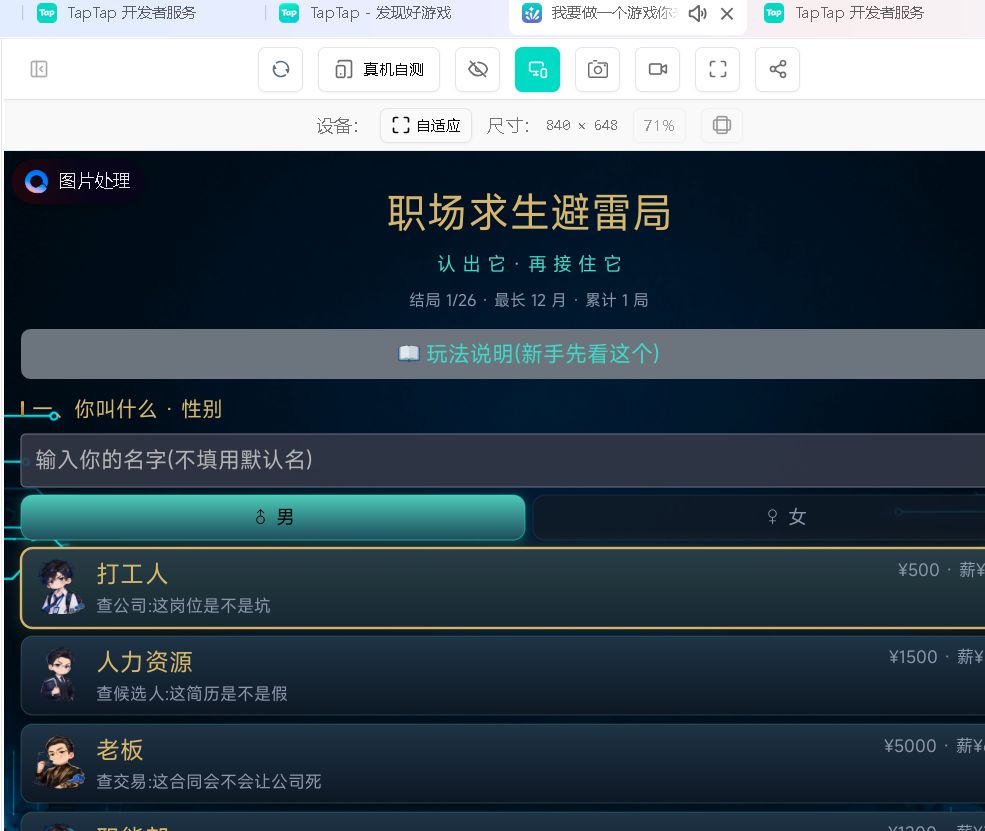
Task: Choose the 老板 role card
Action: click(x=503, y=764)
